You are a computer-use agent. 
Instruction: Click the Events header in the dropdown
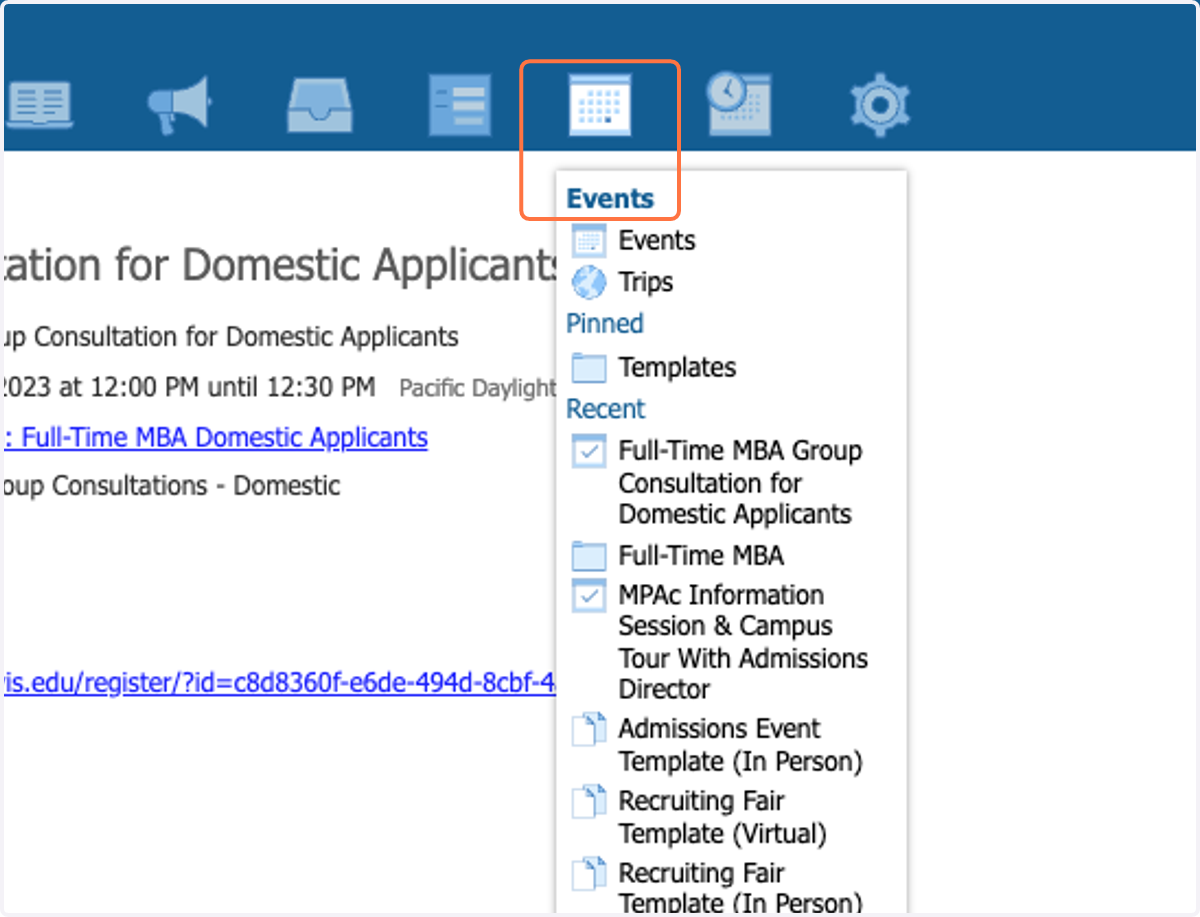point(610,198)
